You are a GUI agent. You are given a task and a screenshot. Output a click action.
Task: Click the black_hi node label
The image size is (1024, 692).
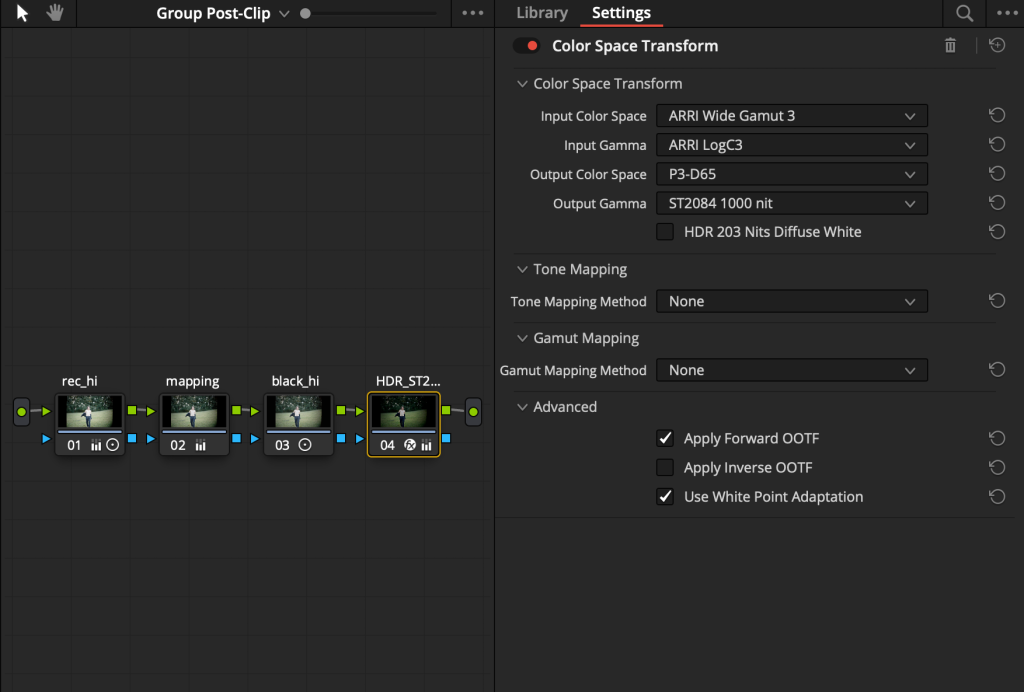[295, 381]
